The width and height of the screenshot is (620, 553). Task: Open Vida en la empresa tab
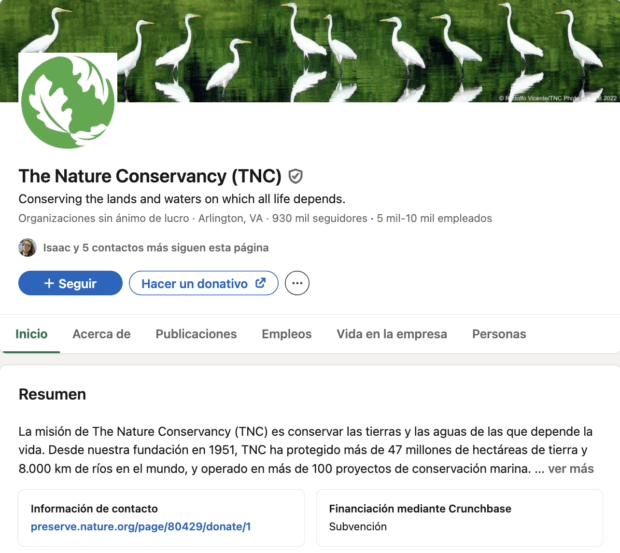click(x=391, y=334)
